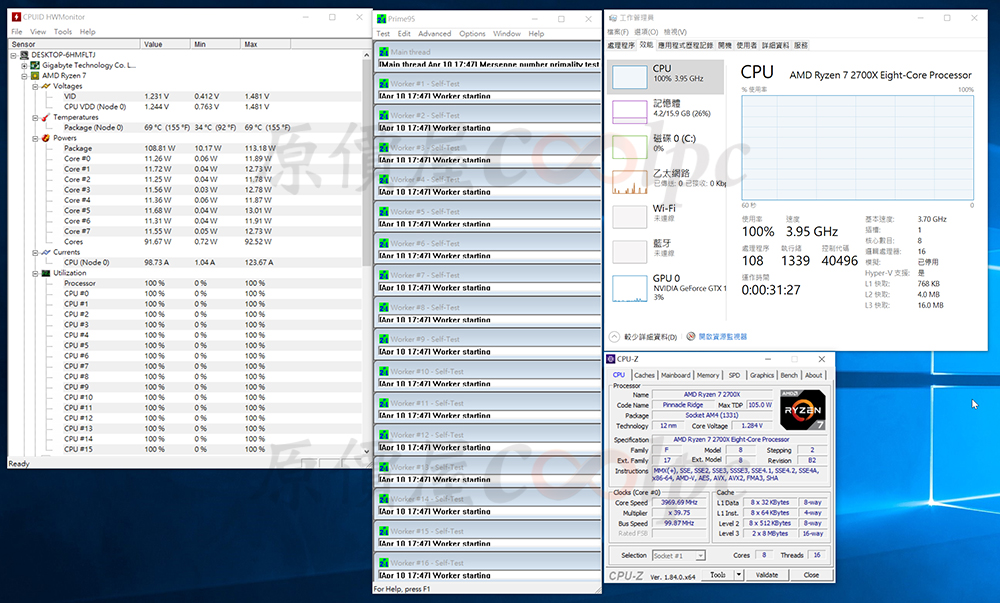1000x603 pixels.
Task: Select the memory (記憶體) graph thumbnail
Action: click(x=629, y=112)
